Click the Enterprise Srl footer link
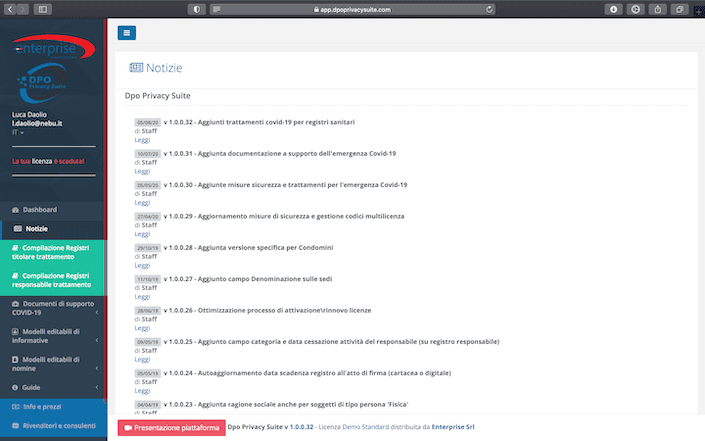Screen dimensions: 705x441 (453, 427)
